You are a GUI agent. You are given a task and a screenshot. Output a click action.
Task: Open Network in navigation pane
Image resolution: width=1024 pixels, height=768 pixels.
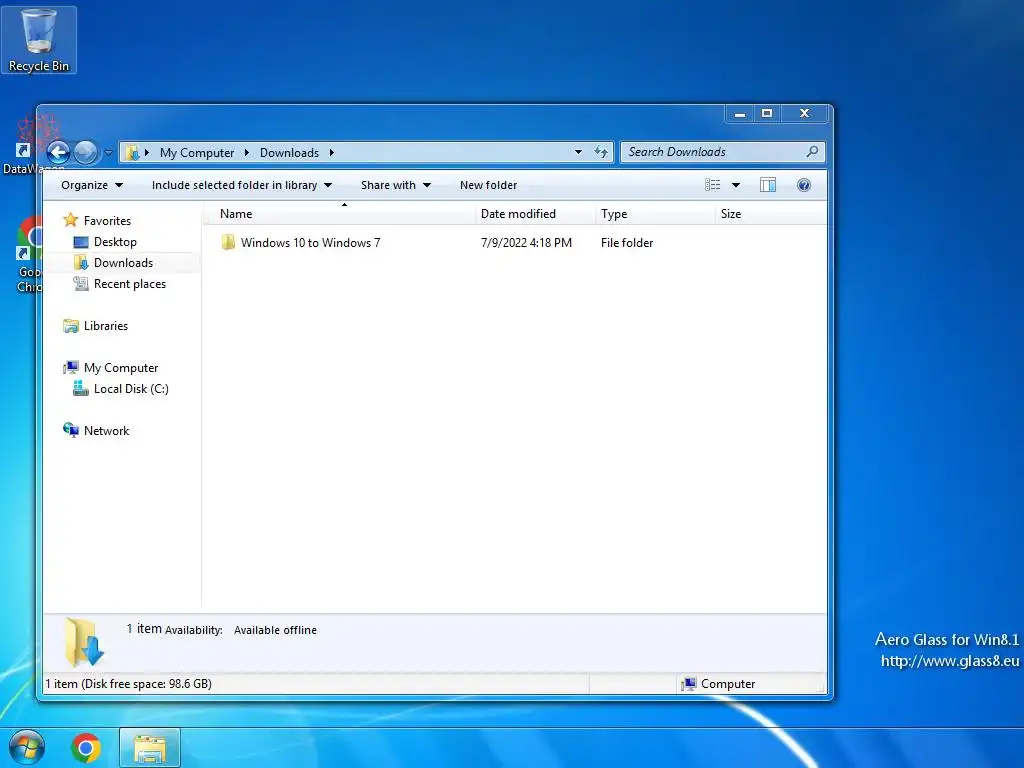[x=106, y=430]
